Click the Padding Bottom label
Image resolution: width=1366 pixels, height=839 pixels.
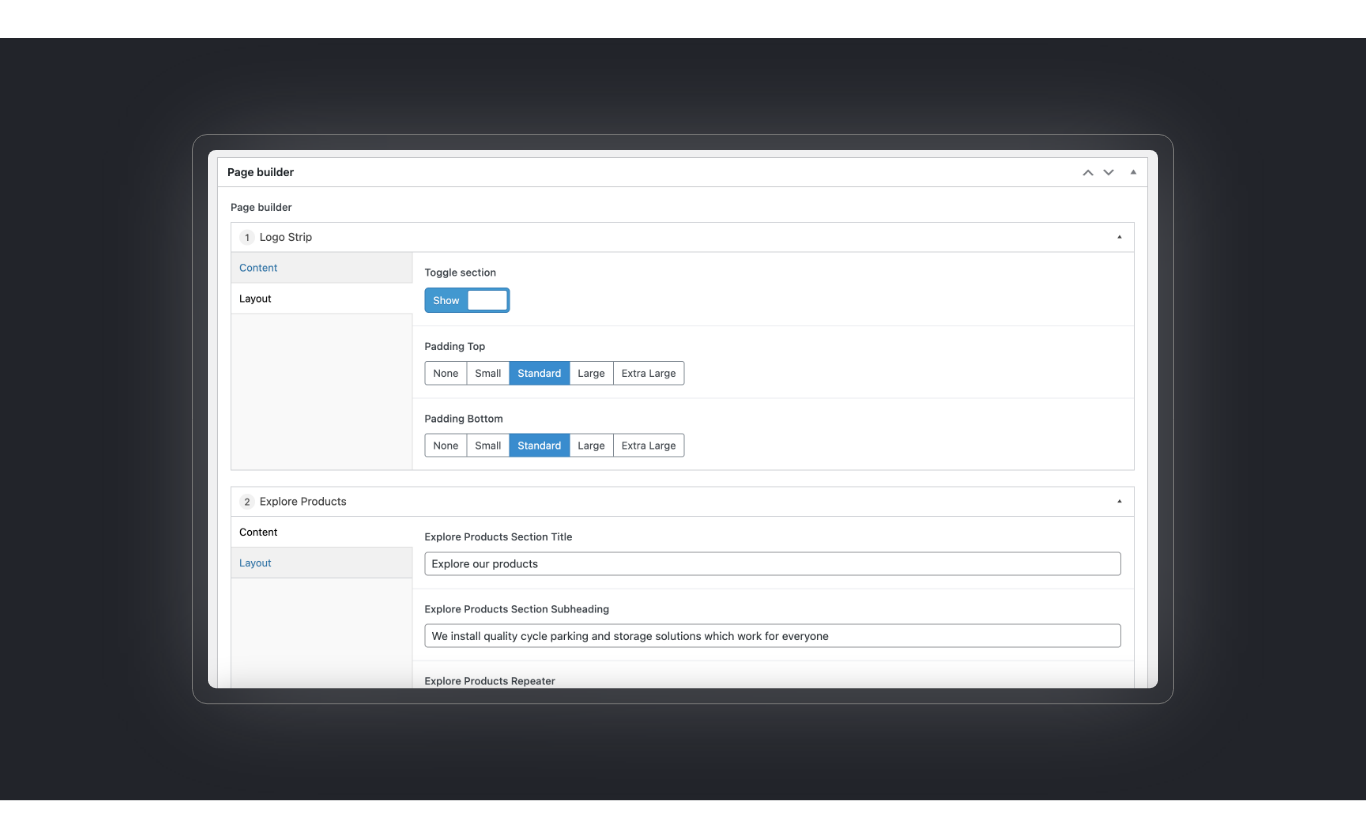coord(464,418)
